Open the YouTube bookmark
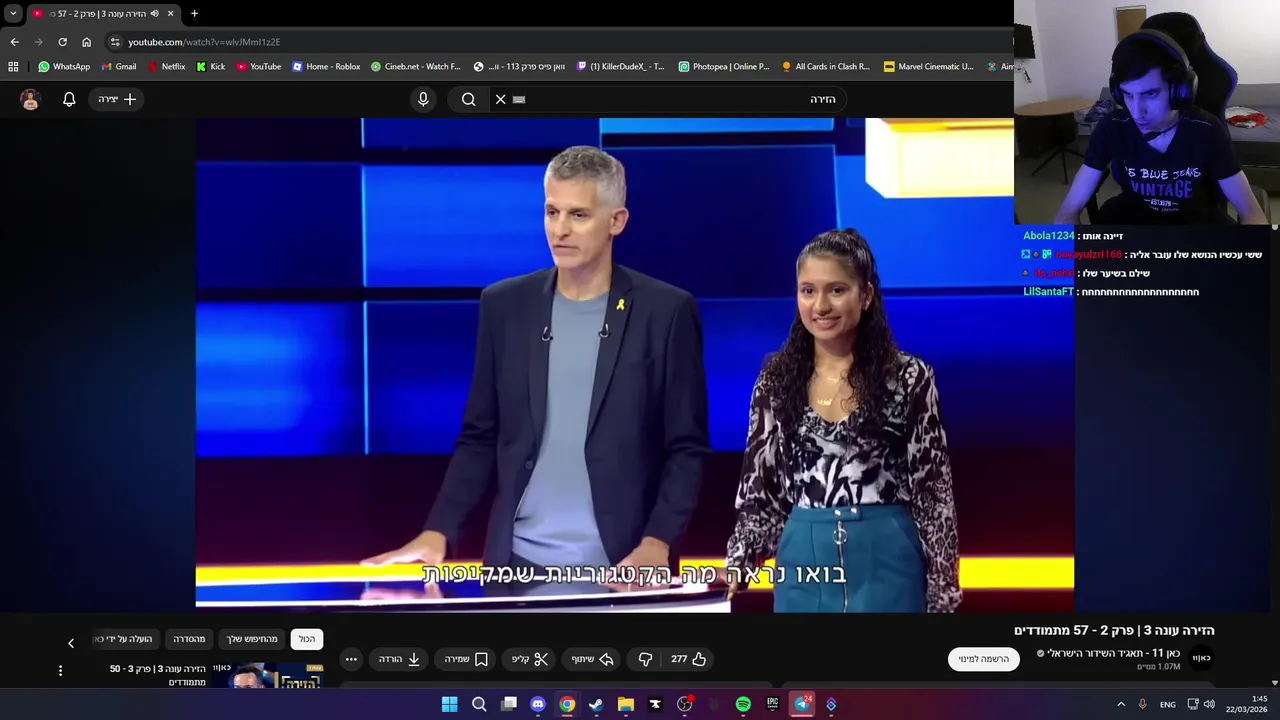The width and height of the screenshot is (1280, 720). point(259,67)
